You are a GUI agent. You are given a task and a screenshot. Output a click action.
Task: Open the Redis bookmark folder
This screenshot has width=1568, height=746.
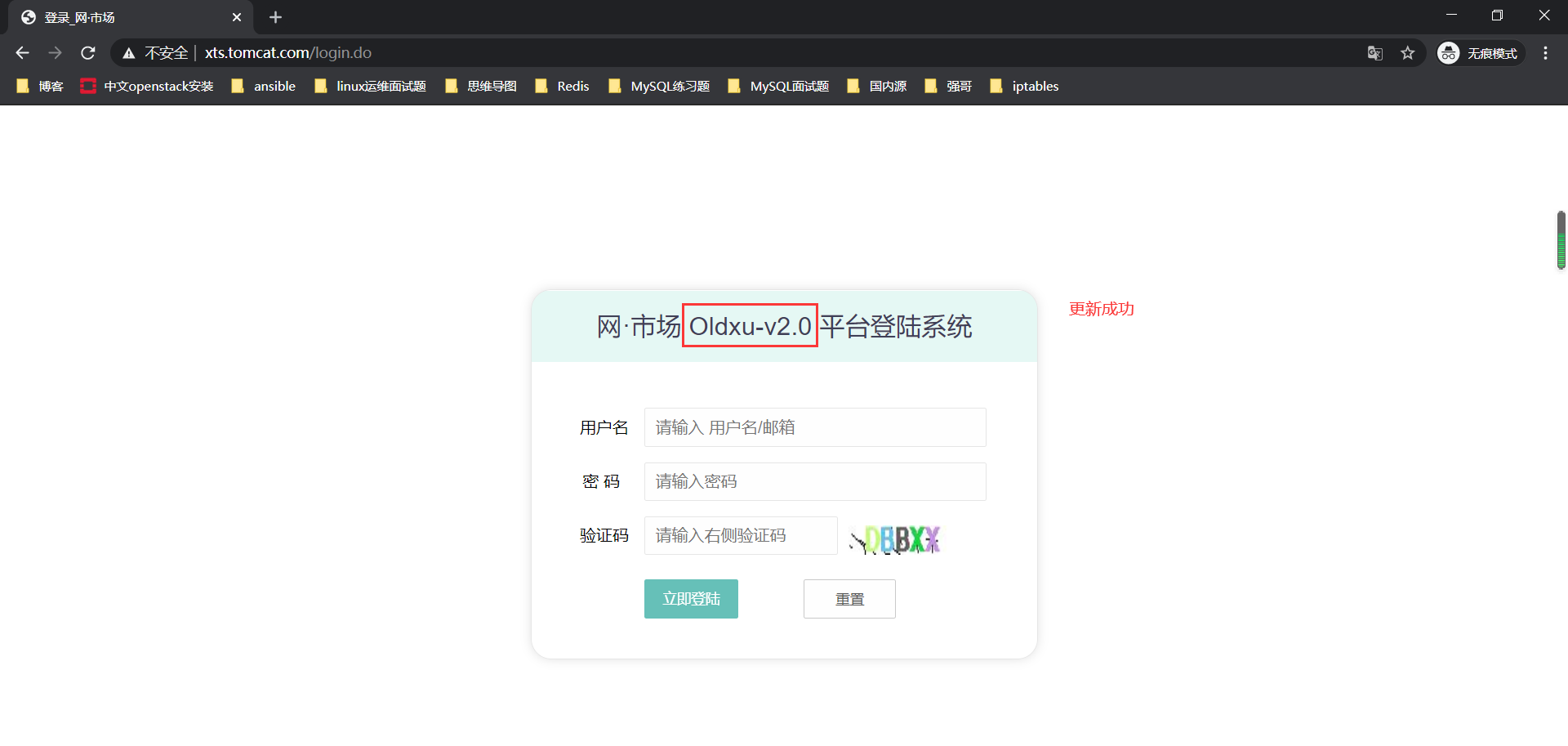562,86
